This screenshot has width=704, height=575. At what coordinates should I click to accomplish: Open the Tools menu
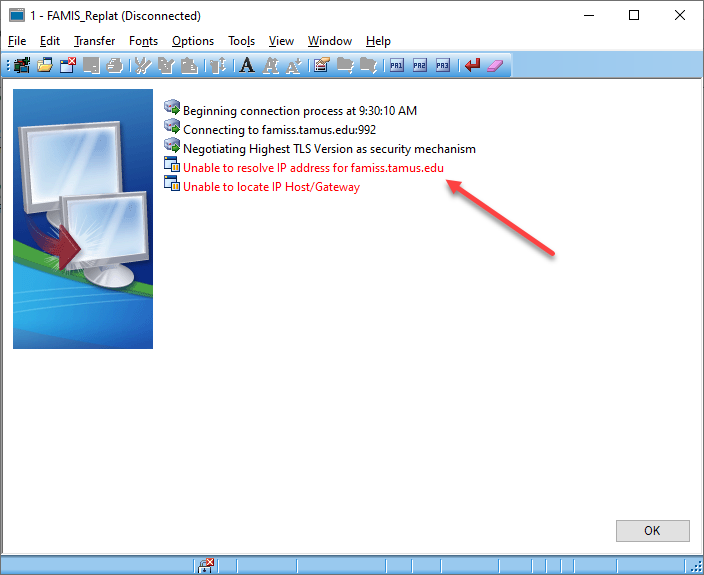click(x=241, y=41)
